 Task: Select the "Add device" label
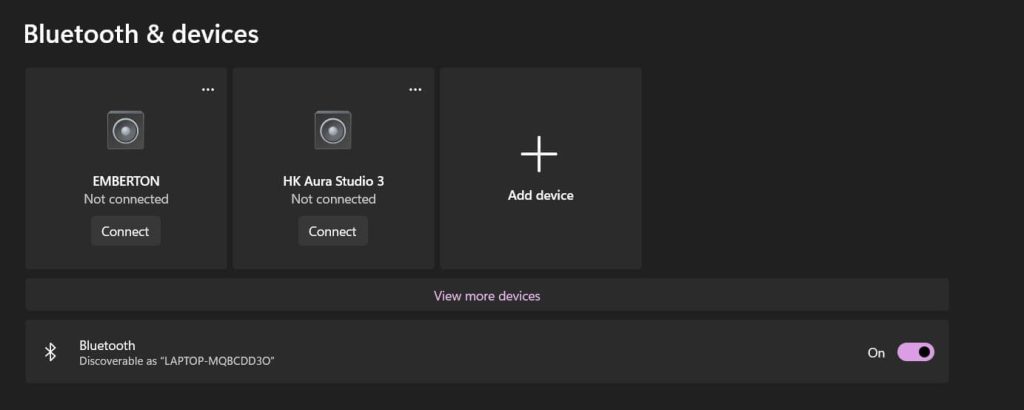click(x=540, y=196)
